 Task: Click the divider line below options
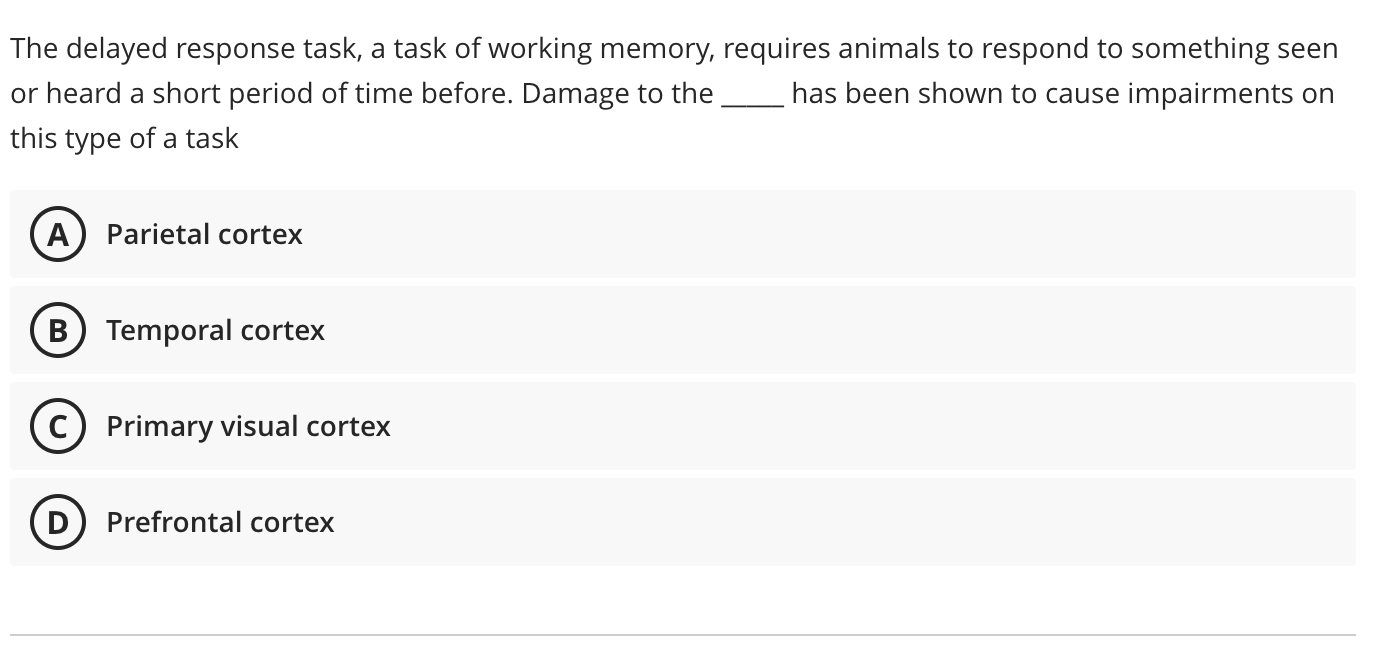point(688,634)
